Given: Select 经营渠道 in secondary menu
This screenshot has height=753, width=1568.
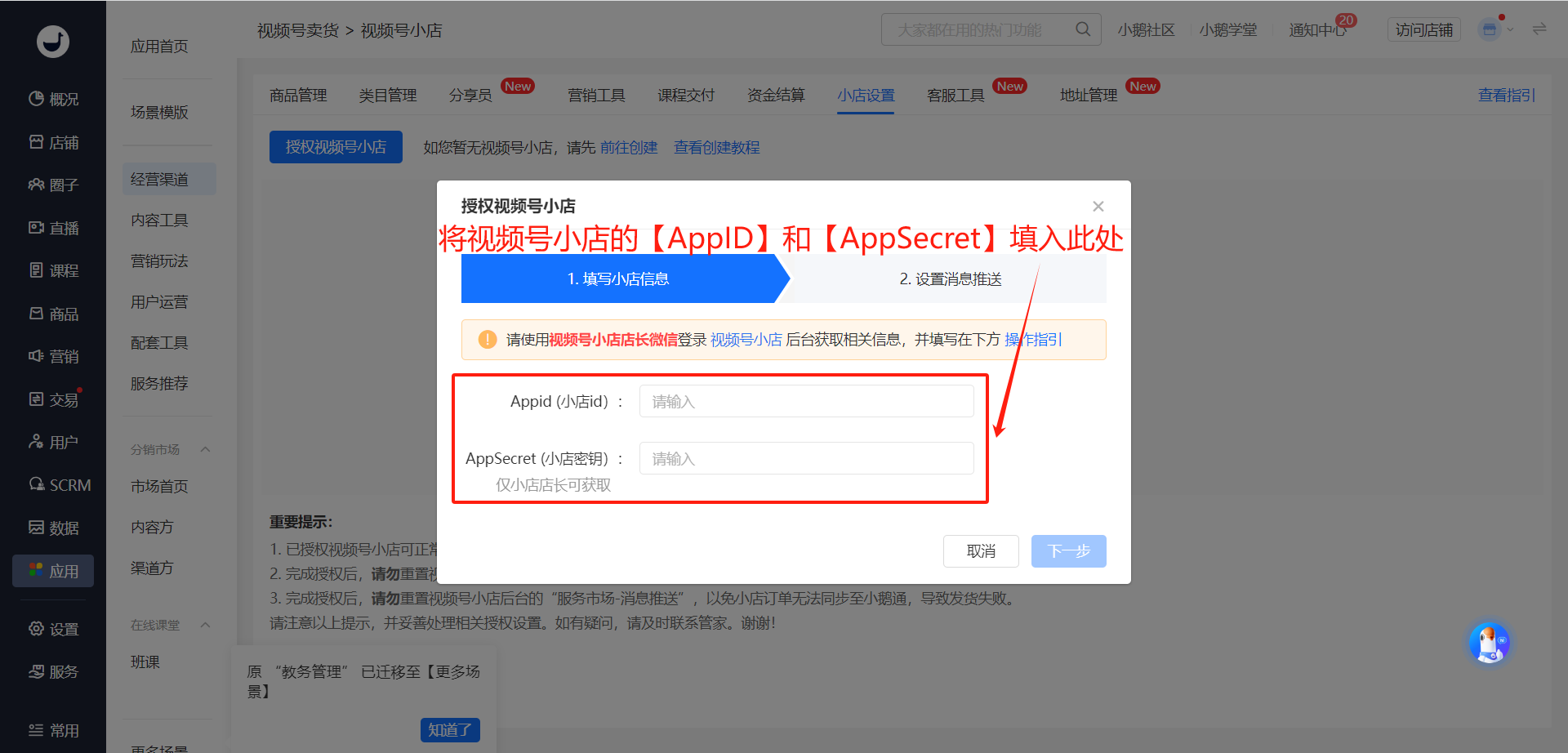Looking at the screenshot, I should tap(169, 179).
